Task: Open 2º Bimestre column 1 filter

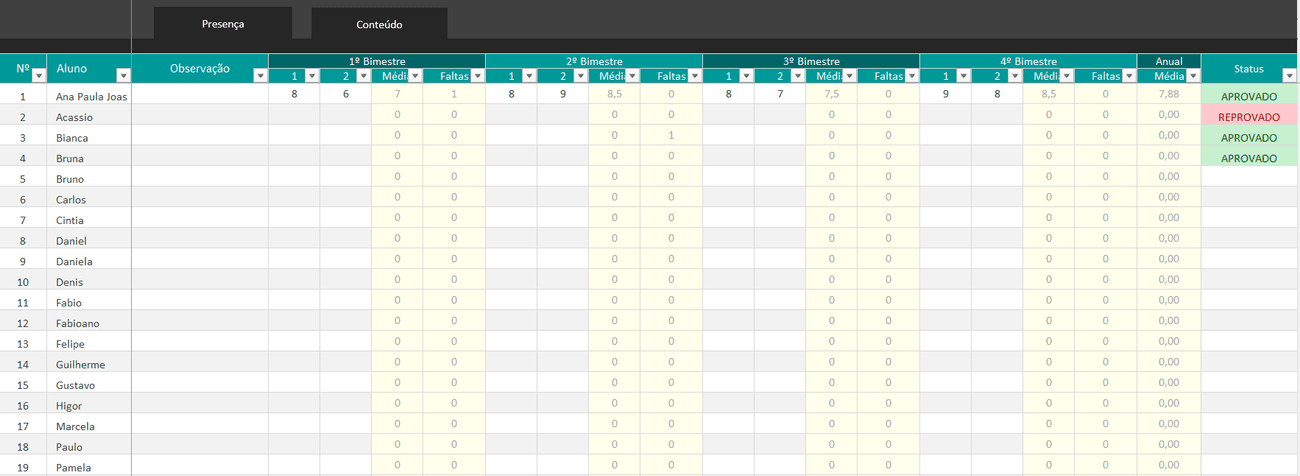Action: [529, 76]
